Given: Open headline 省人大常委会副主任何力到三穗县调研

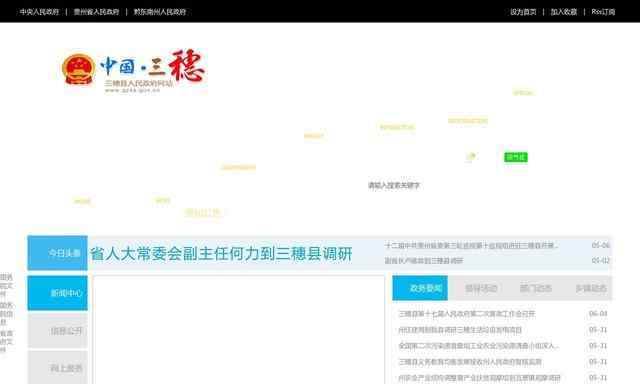Looking at the screenshot, I should coord(221,254).
